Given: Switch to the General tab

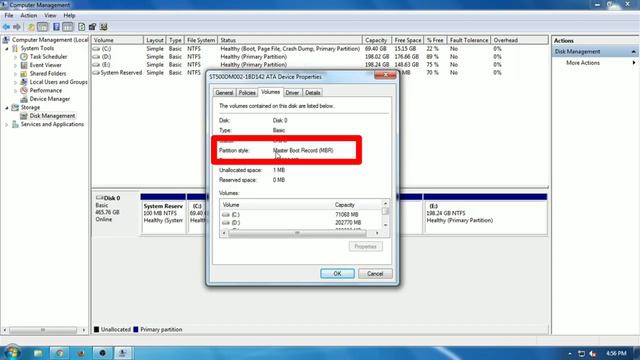Looking at the screenshot, I should (x=224, y=93).
